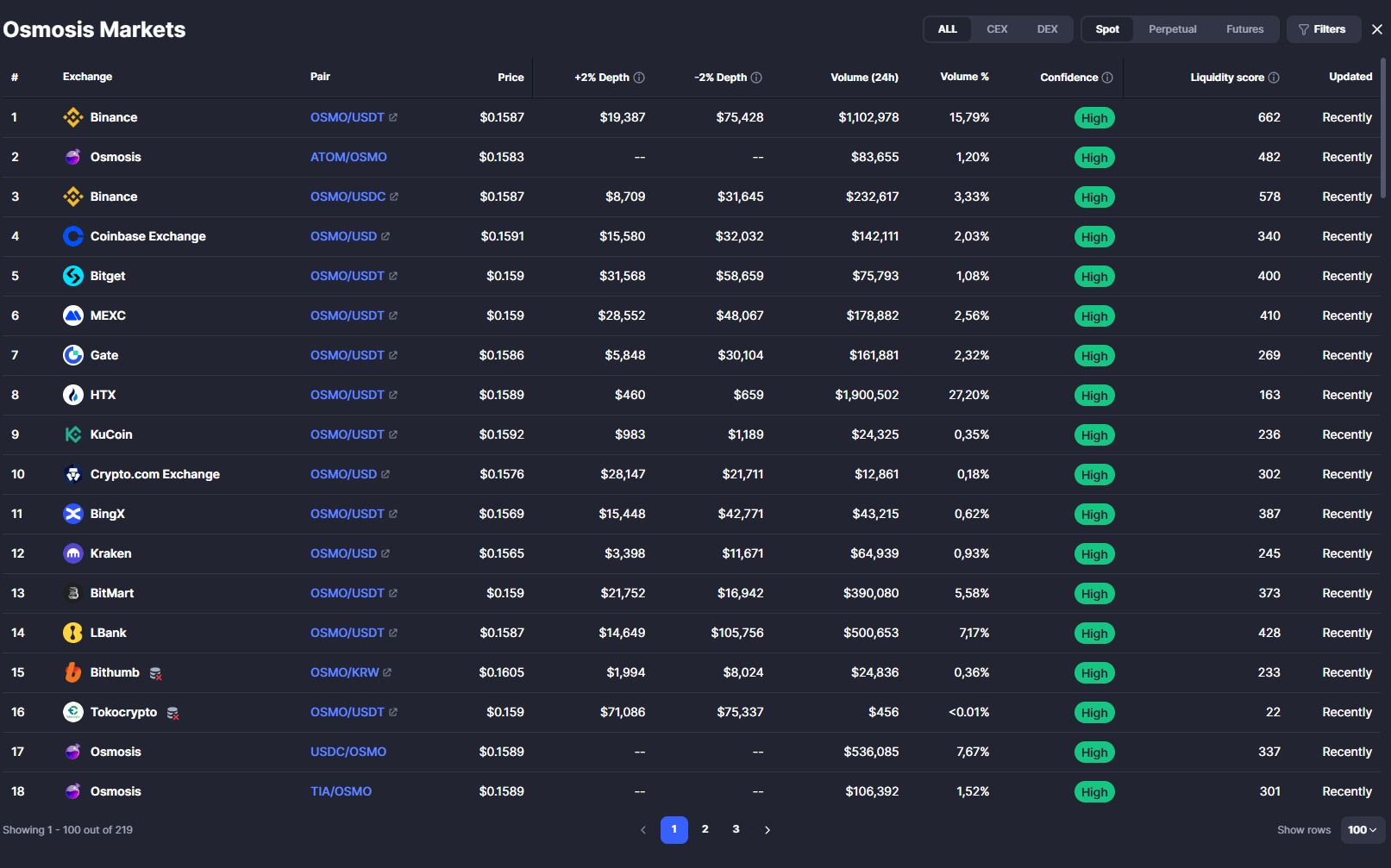Click the Crypto.com Exchange name
1391x868 pixels.
click(x=155, y=474)
